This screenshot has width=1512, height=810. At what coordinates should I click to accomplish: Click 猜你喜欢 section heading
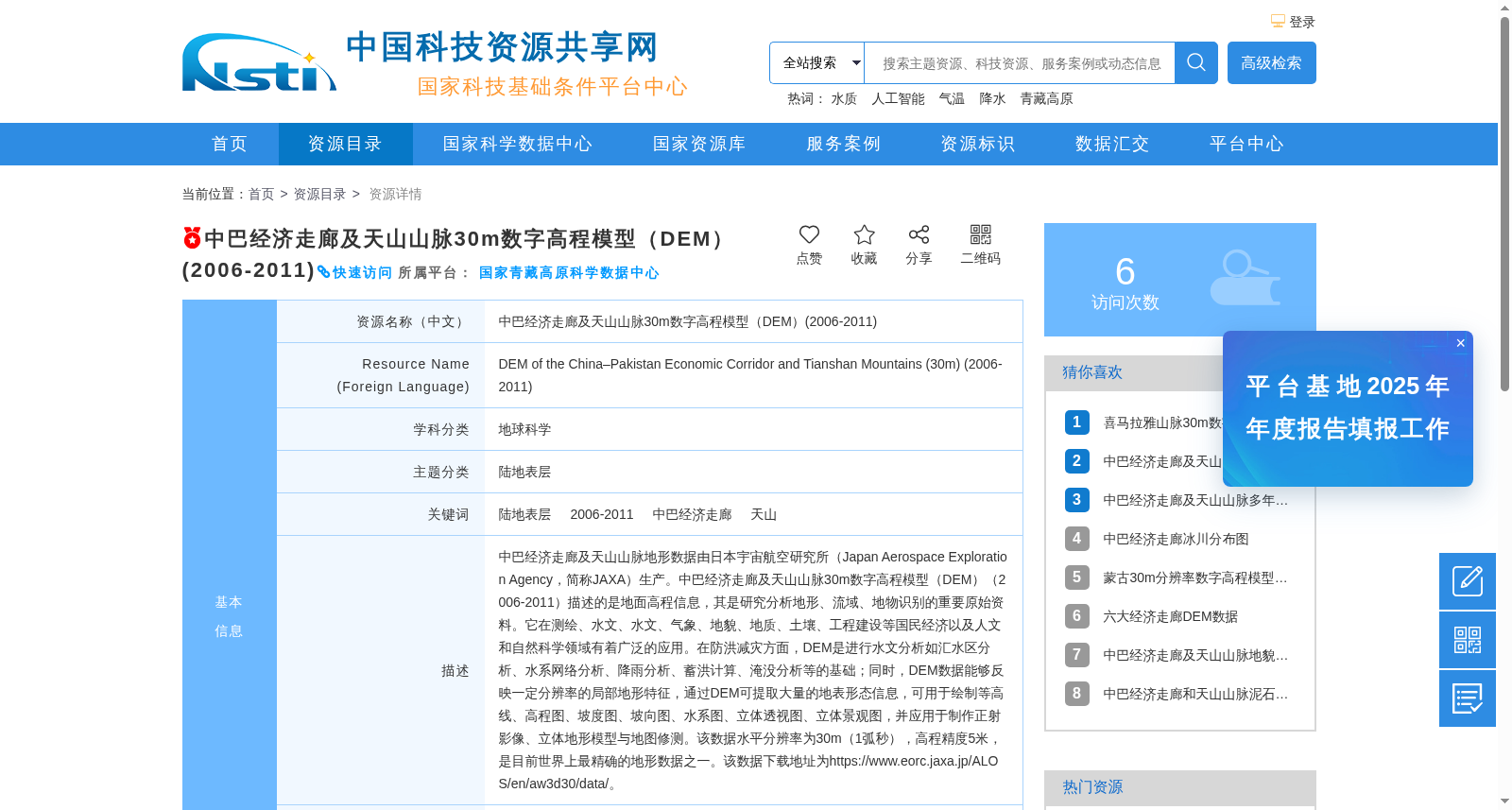point(1091,372)
